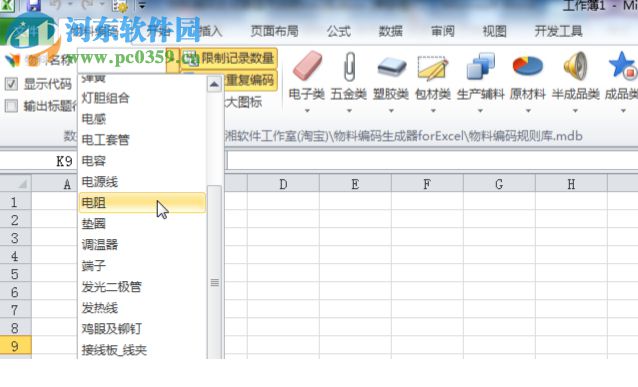638x387 pixels.
Task: Select 电容 in the dropdown list
Action: pyautogui.click(x=142, y=161)
